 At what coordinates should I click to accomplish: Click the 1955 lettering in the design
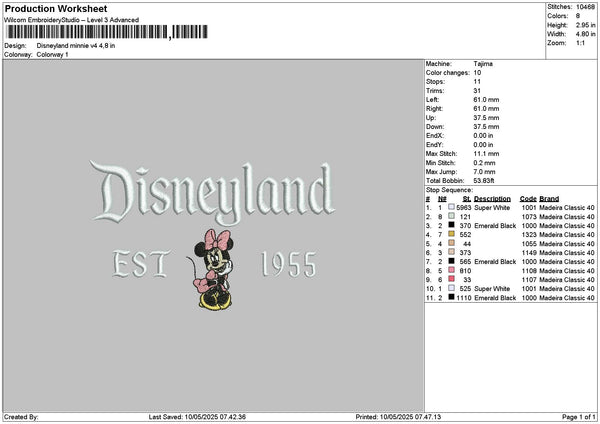pos(289,264)
